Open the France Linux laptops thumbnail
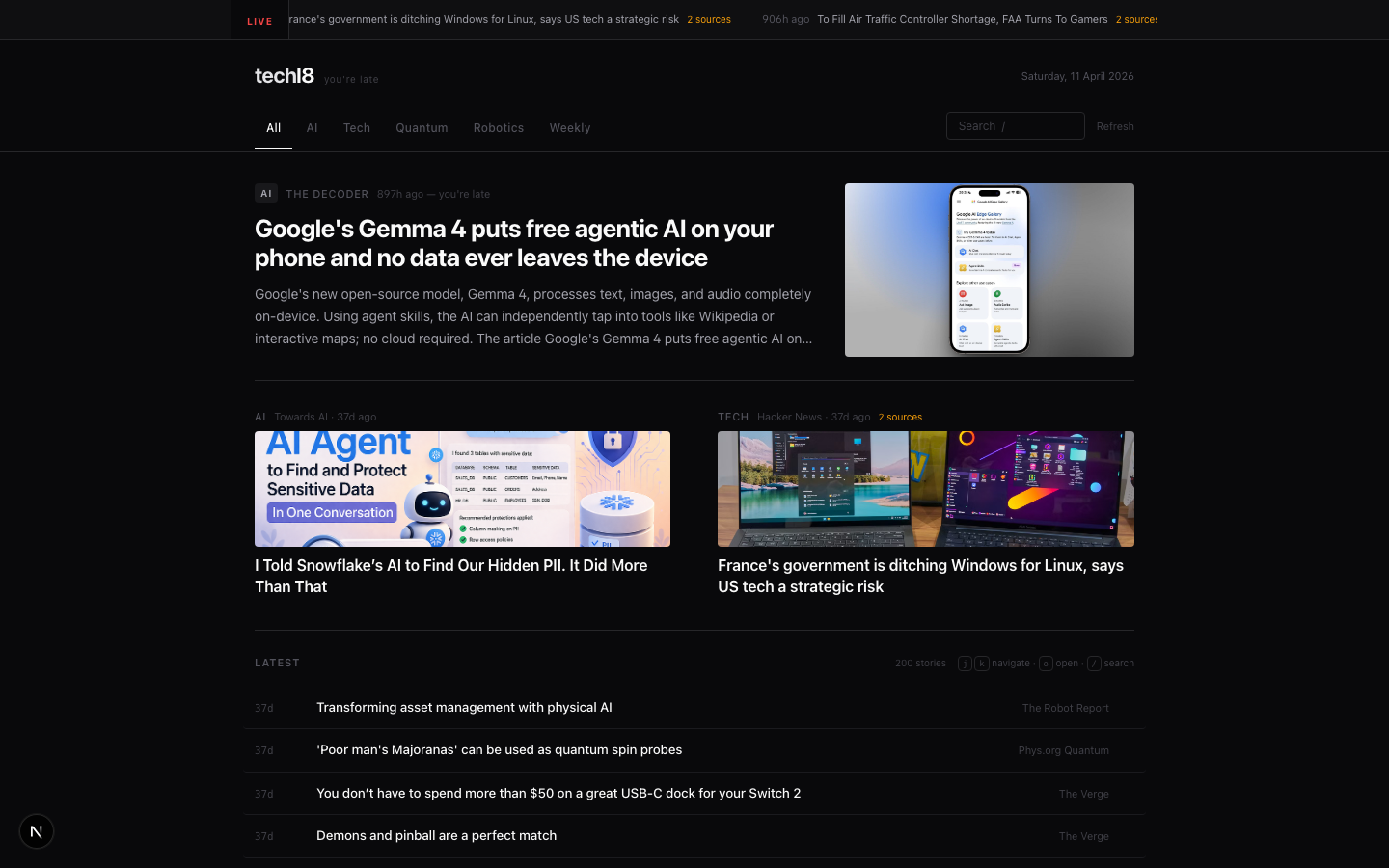1389x868 pixels. 926,489
